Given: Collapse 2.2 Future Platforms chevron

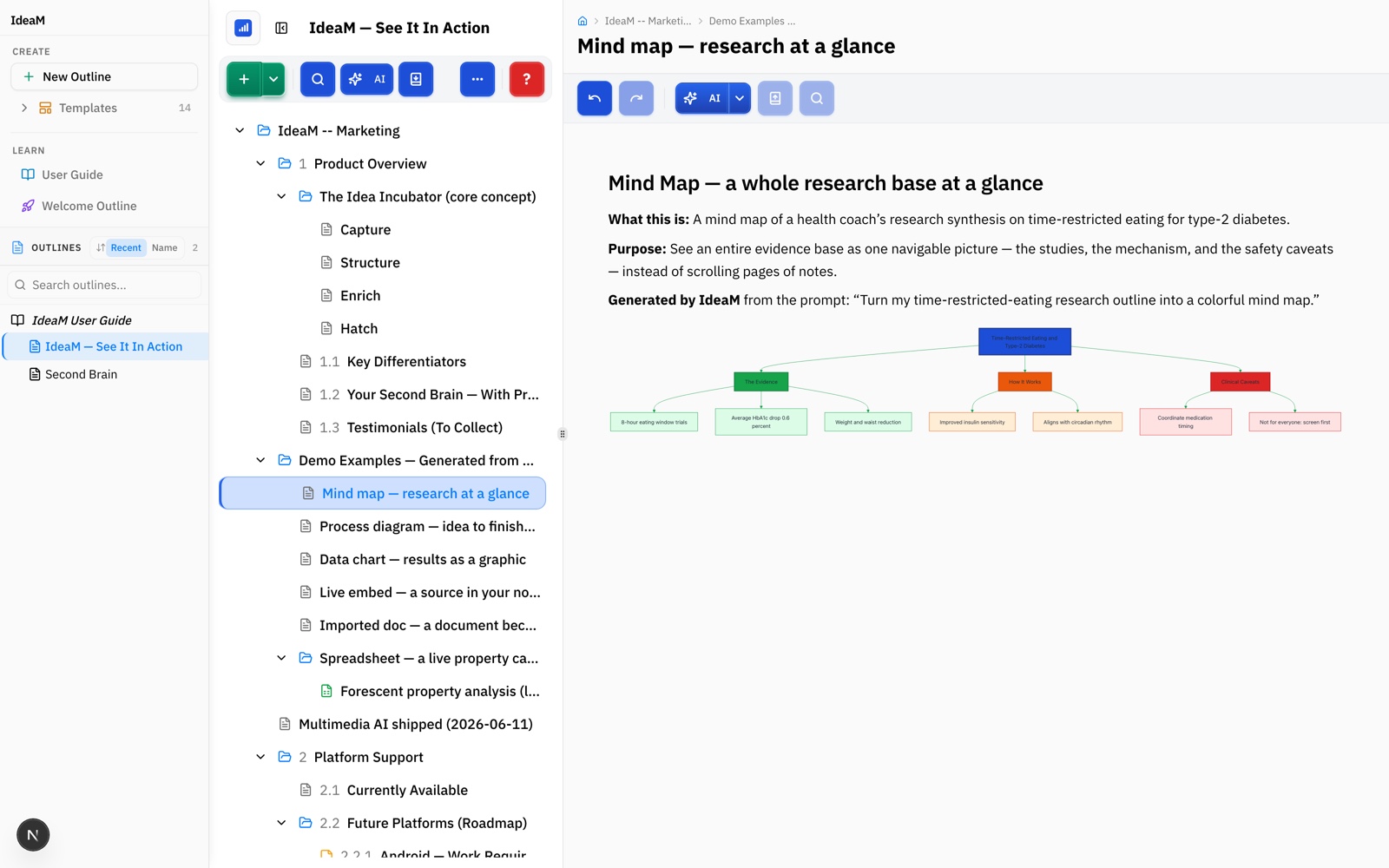Looking at the screenshot, I should coord(281,823).
